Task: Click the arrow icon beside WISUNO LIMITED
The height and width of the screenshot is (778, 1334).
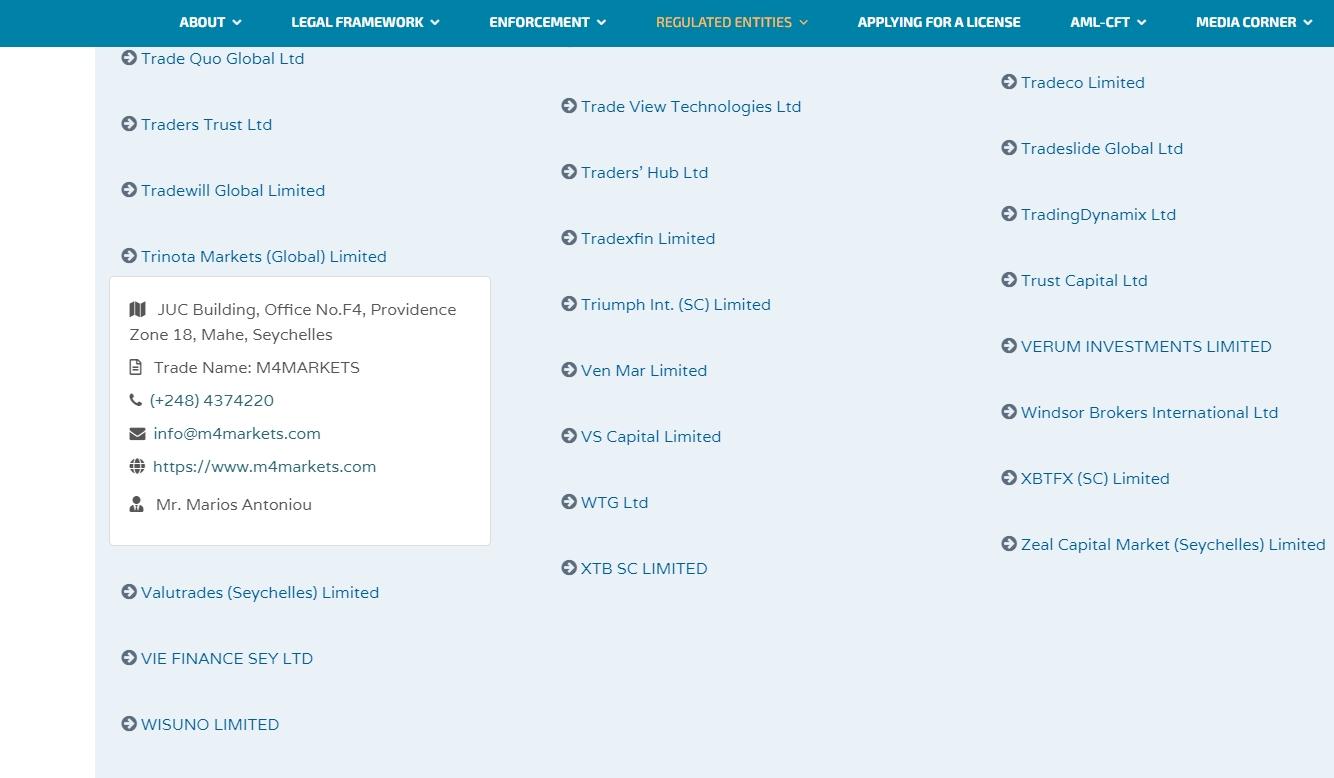Action: tap(129, 724)
